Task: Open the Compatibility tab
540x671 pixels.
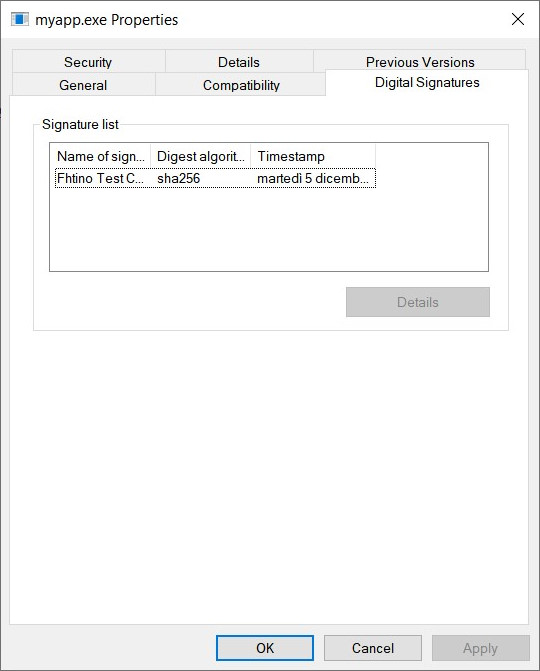Action: pyautogui.click(x=241, y=85)
